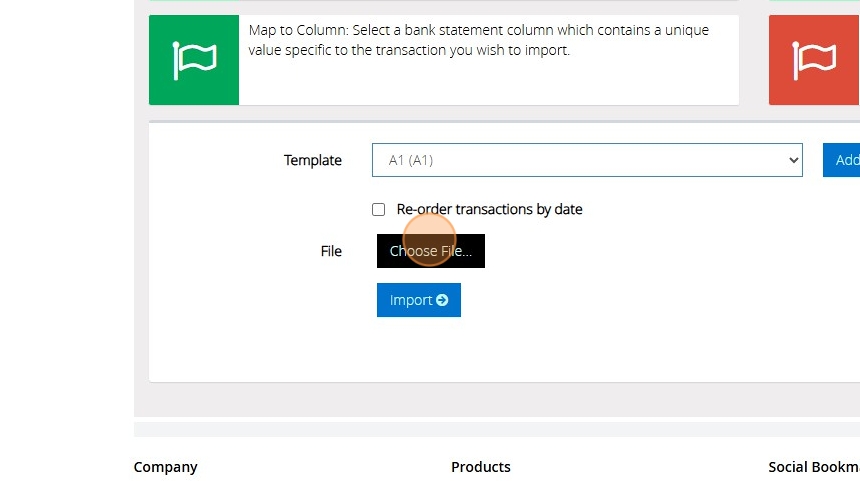Open the Template dropdown list
This screenshot has height=481, width=860.
click(587, 160)
